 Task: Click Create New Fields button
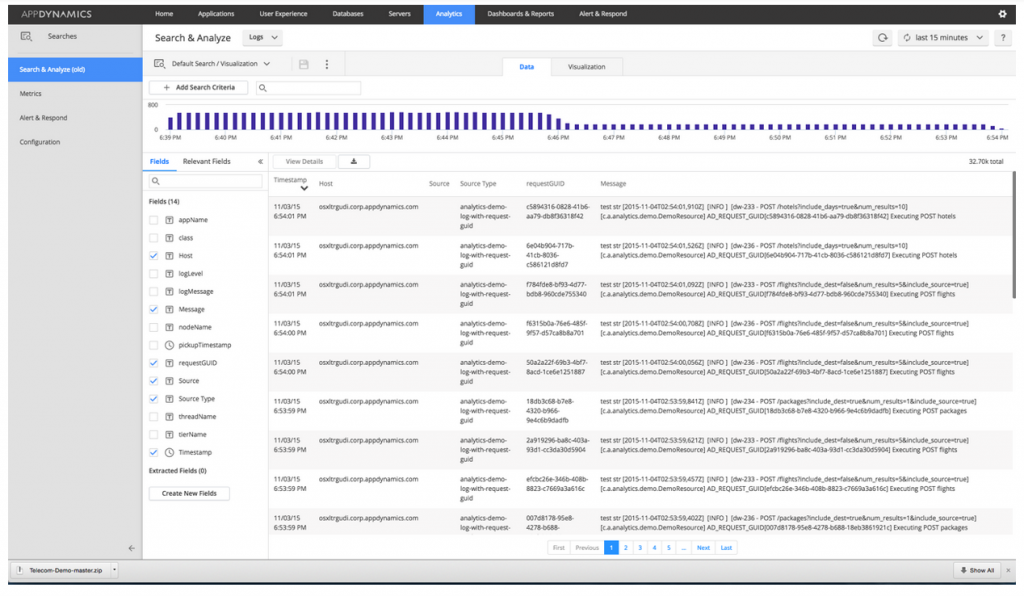[x=189, y=494]
